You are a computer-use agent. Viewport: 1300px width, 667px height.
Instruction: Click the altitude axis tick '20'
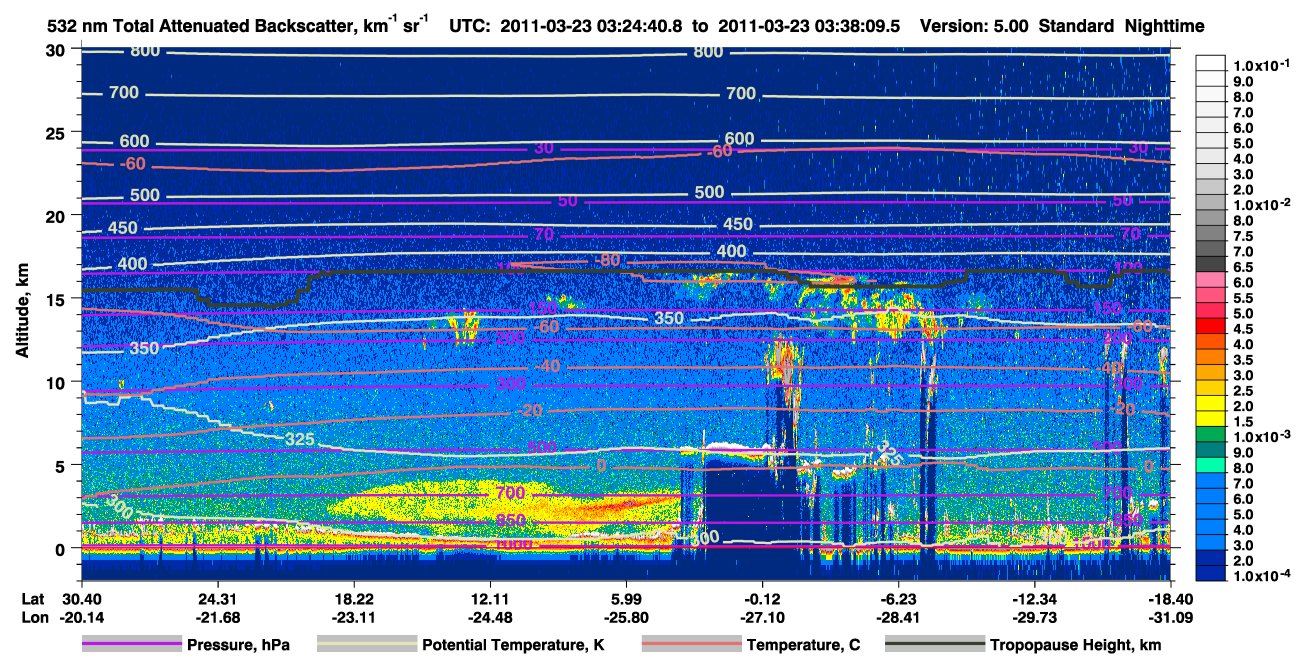[x=58, y=215]
